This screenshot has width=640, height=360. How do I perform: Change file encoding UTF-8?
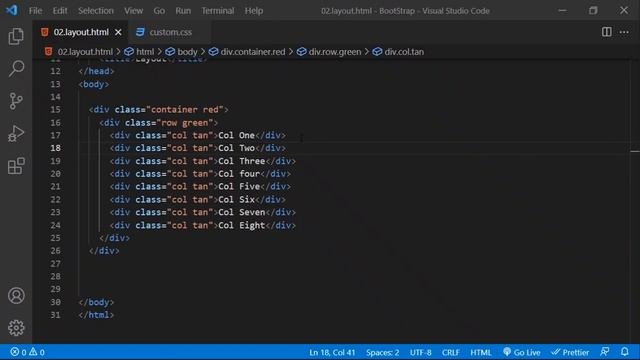(x=420, y=352)
